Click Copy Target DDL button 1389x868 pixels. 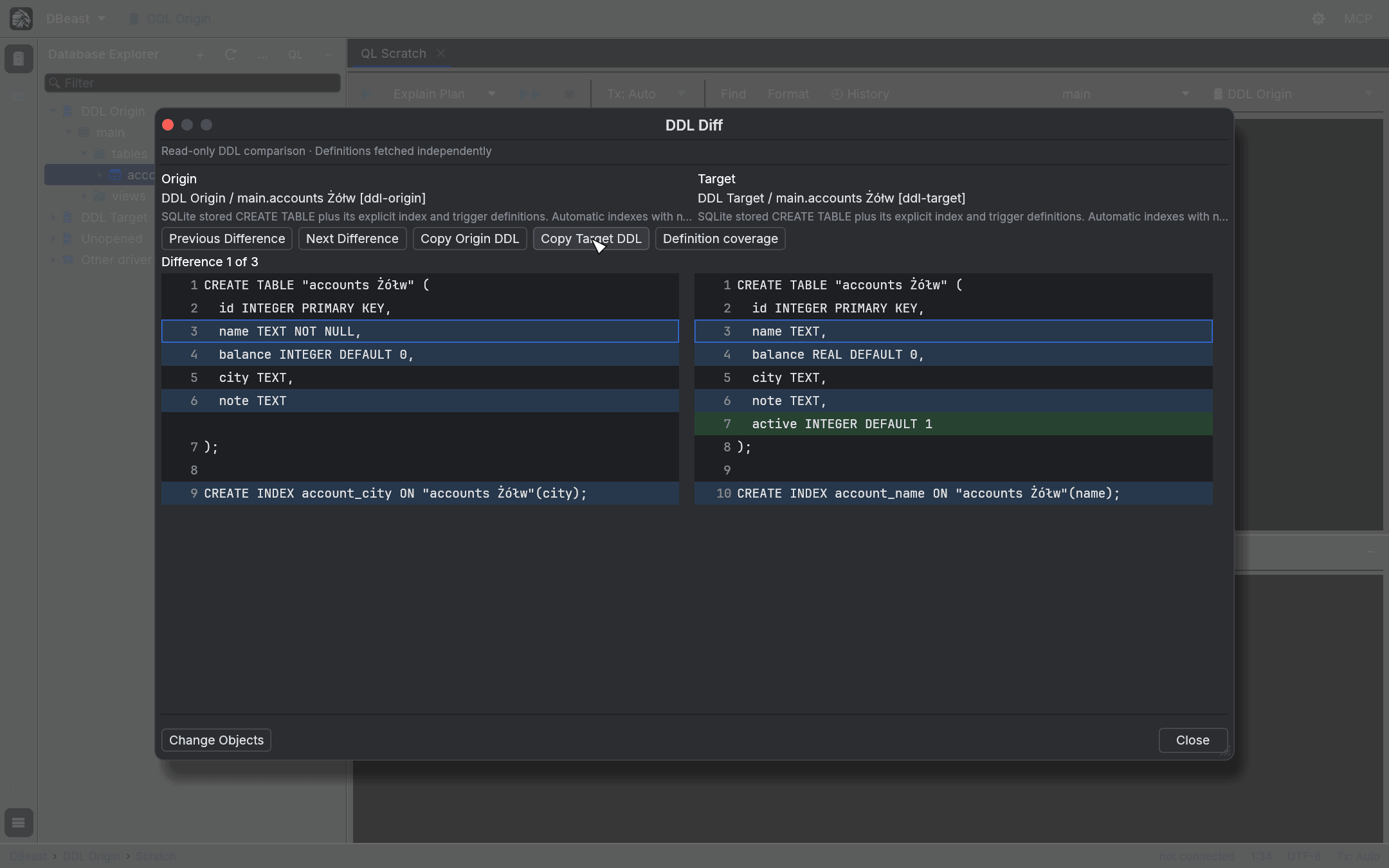click(x=591, y=239)
